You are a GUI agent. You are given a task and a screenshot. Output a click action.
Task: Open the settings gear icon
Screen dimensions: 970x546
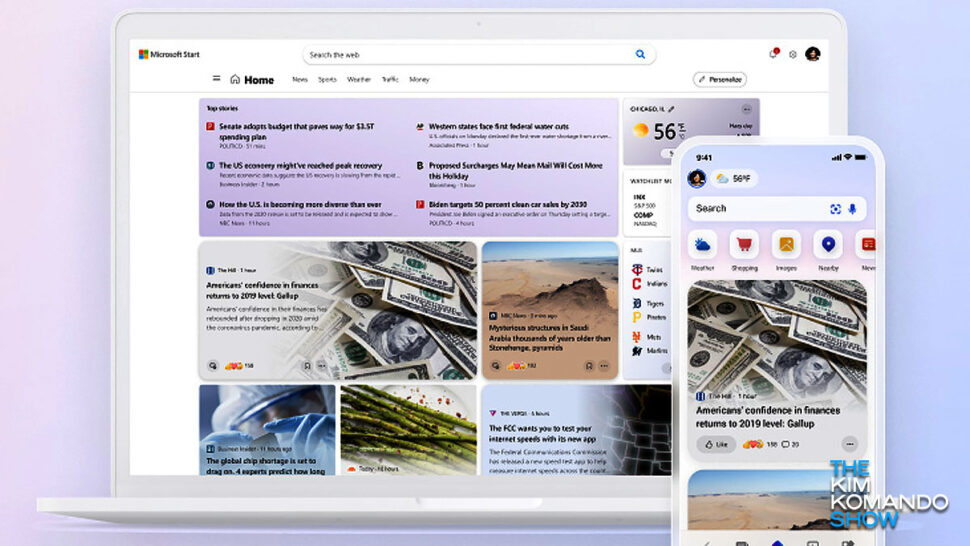pos(792,54)
